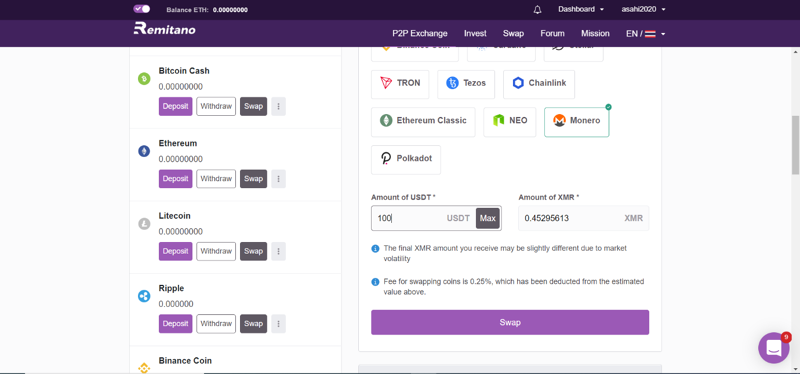Screen dimensions: 800x374
Task: Swap Bitcoin Cash from wallet list
Action: (254, 107)
